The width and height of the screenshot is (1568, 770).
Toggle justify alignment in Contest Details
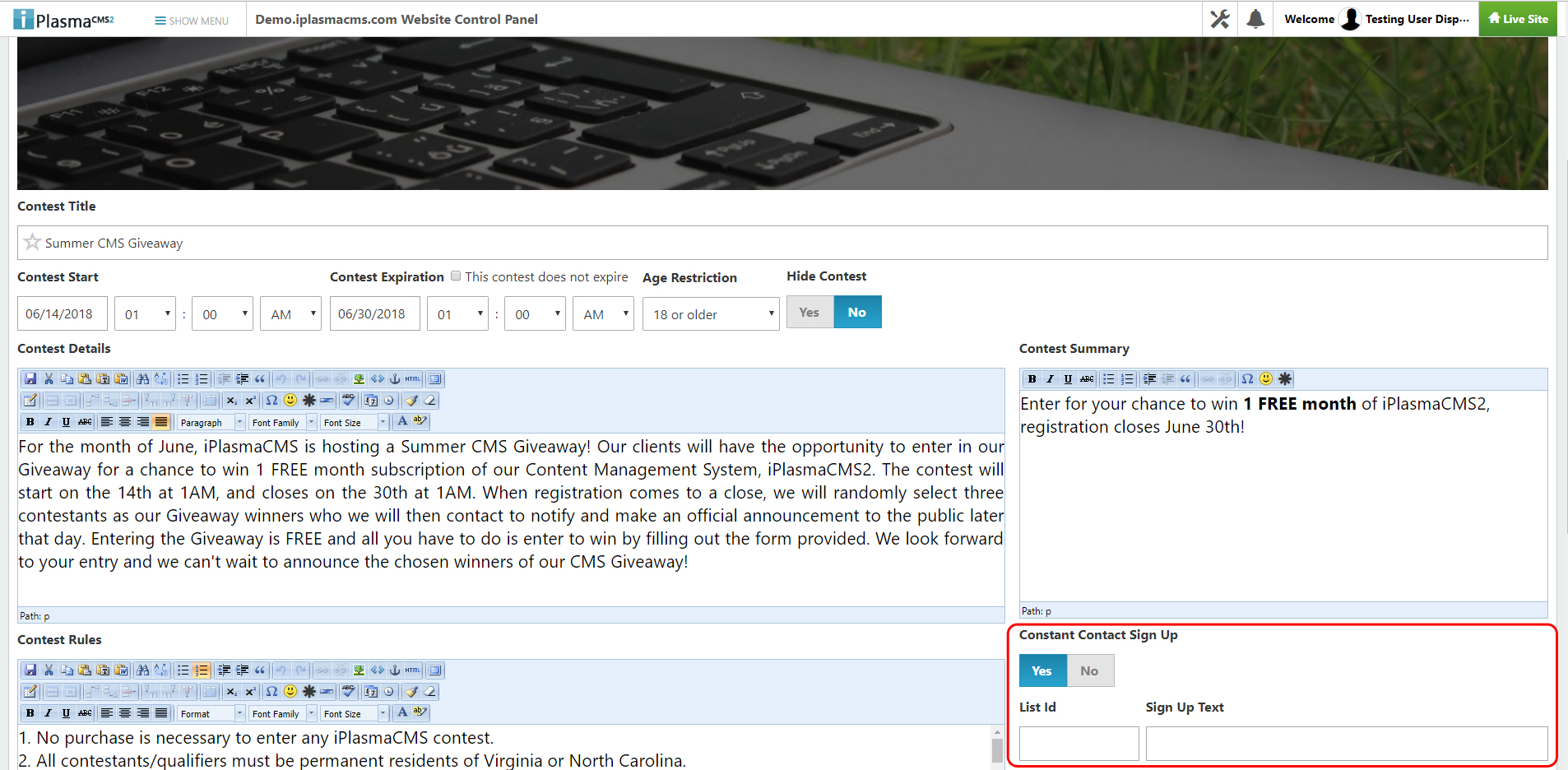pyautogui.click(x=161, y=422)
